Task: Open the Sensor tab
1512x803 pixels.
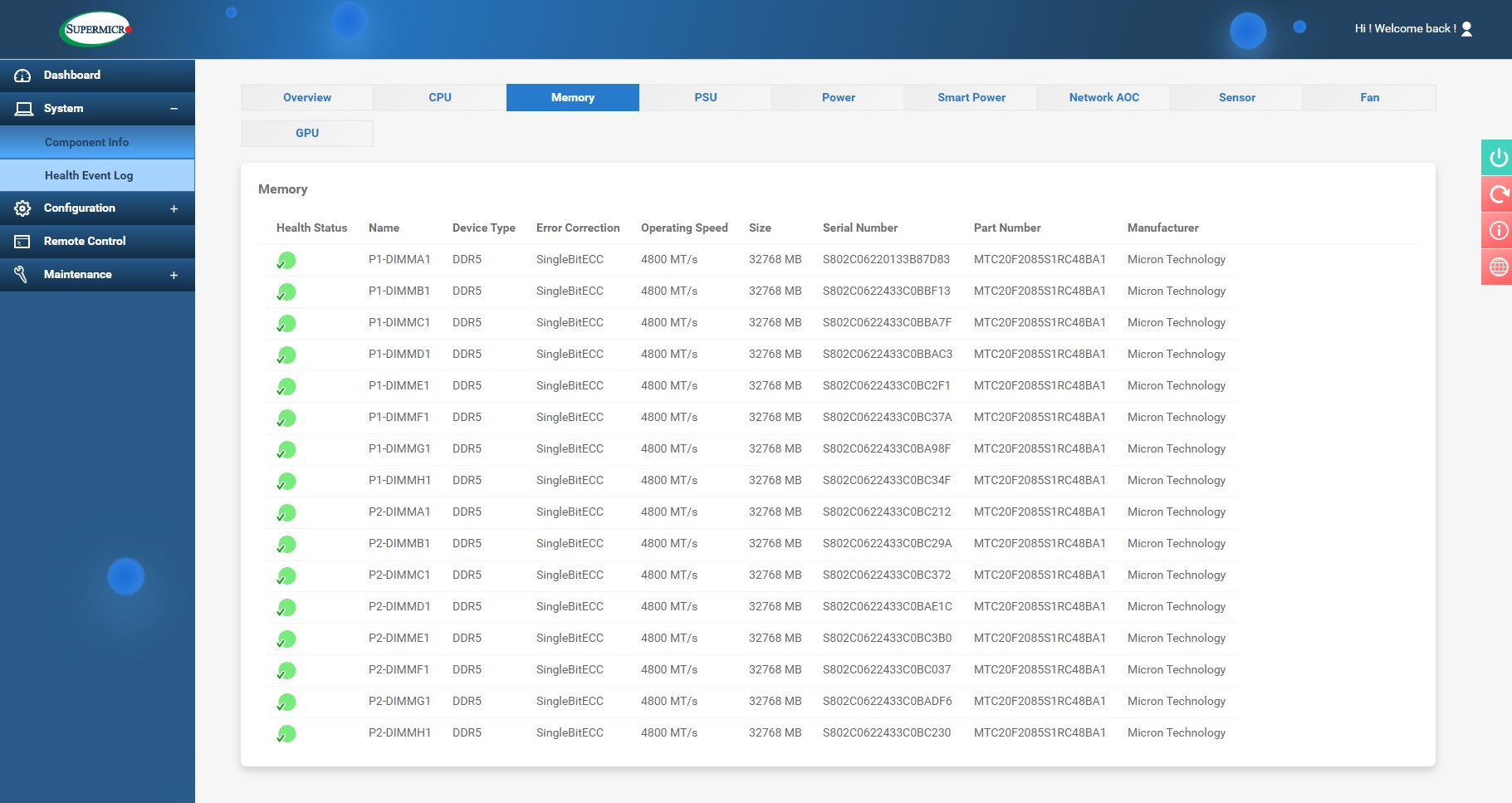Action: tap(1236, 97)
